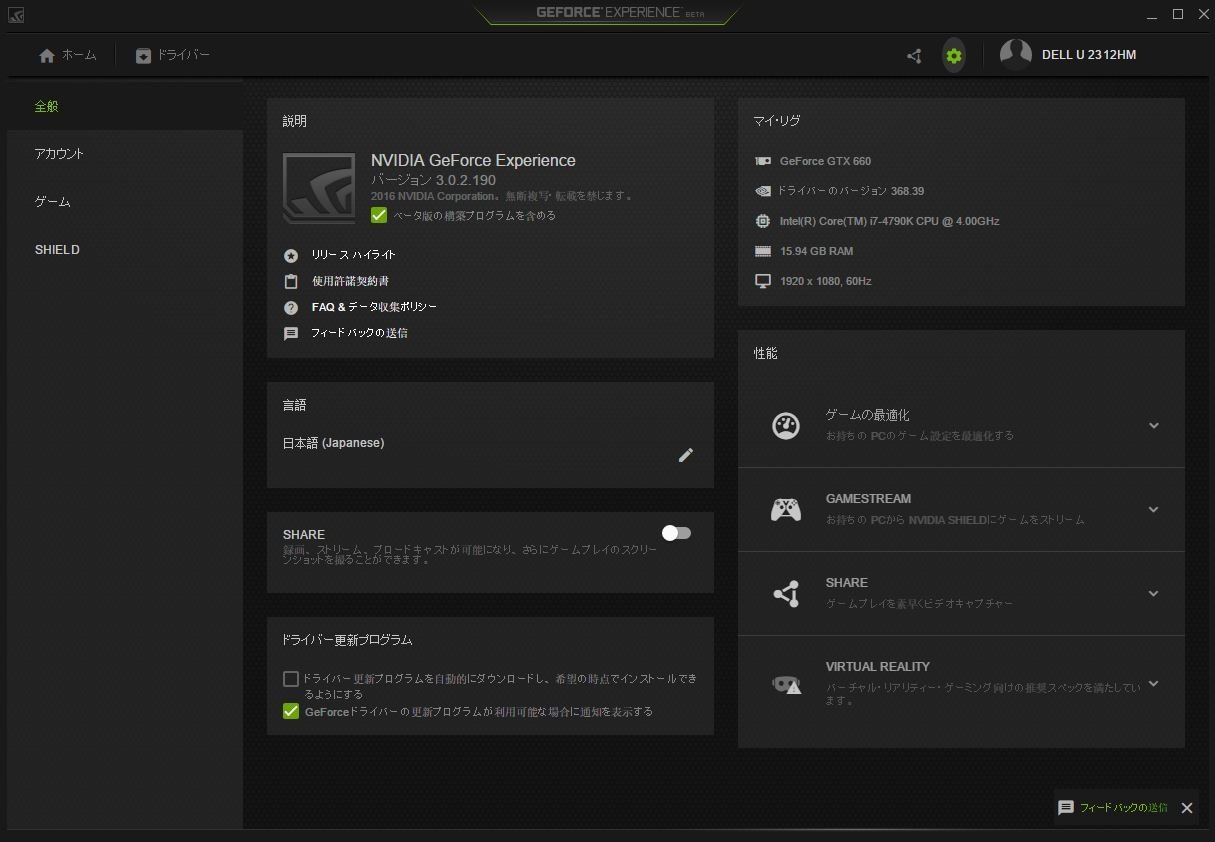Uncheck the include beta features checkbox

(379, 215)
